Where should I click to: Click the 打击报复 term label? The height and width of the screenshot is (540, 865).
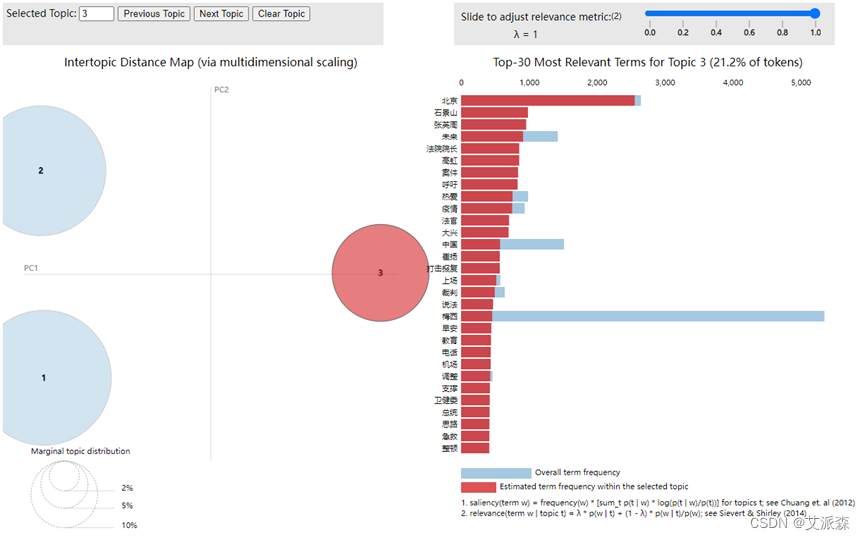point(442,269)
